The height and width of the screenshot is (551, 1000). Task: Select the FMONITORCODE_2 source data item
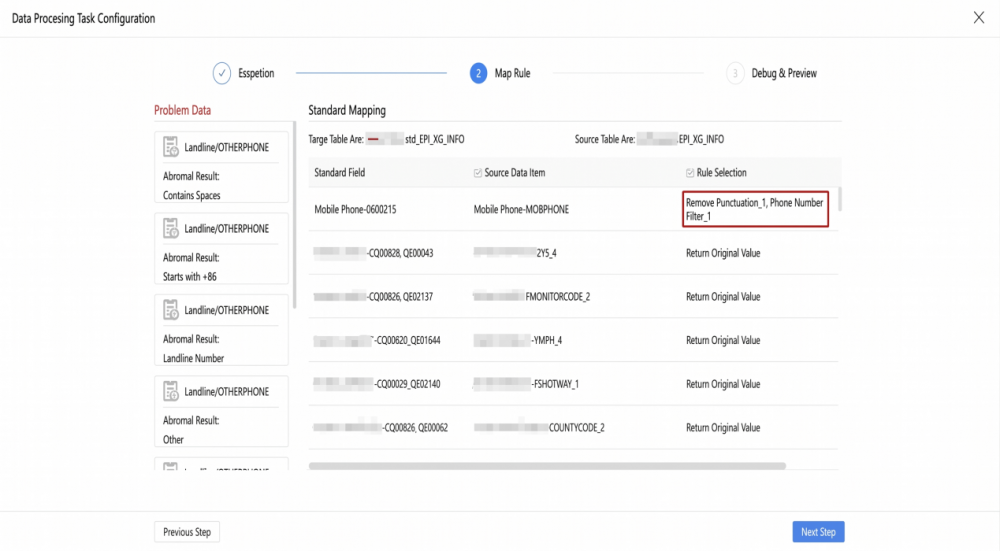[x=532, y=297]
